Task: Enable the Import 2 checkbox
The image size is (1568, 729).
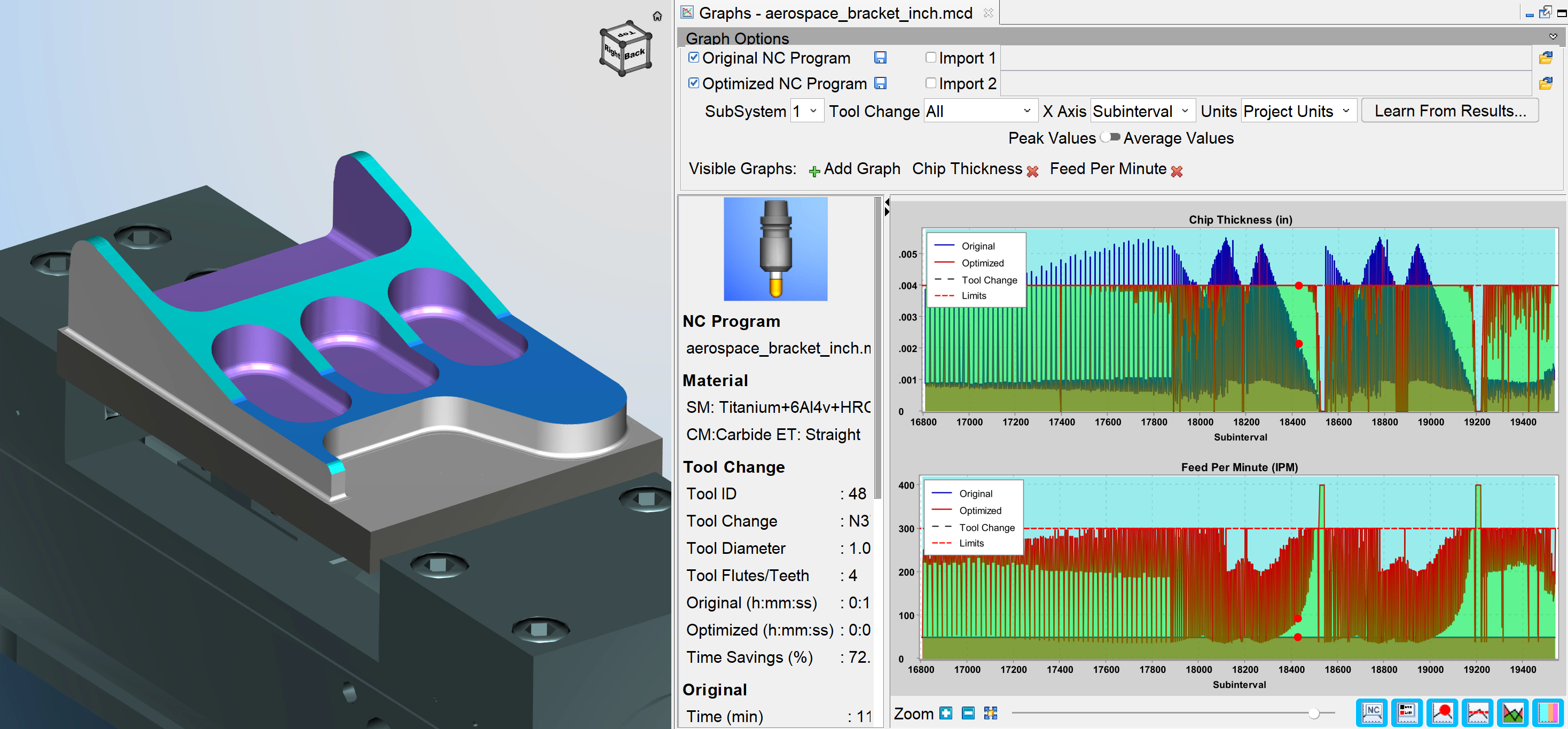Action: tap(930, 83)
